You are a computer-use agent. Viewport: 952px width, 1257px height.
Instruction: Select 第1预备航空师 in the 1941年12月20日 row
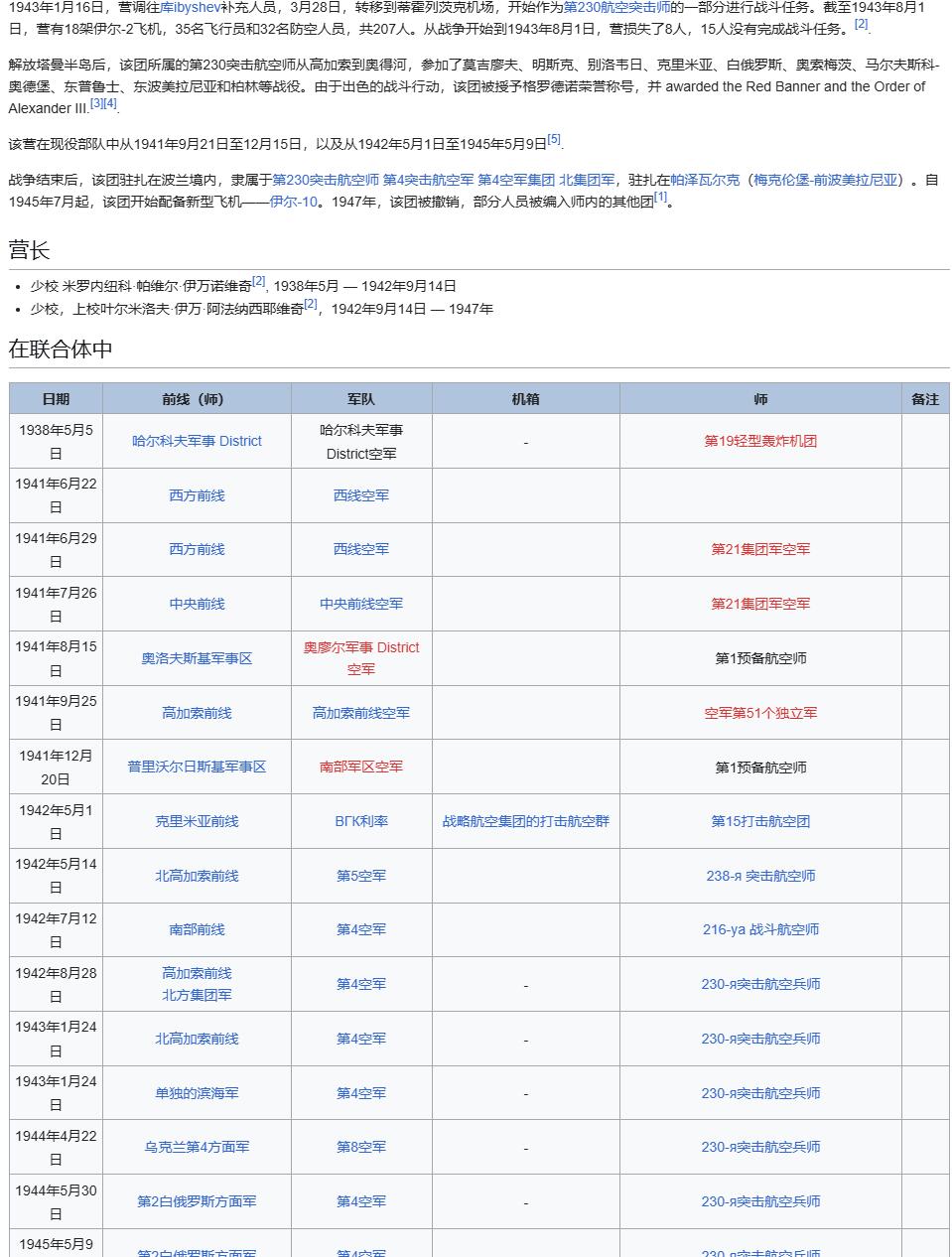click(x=760, y=767)
